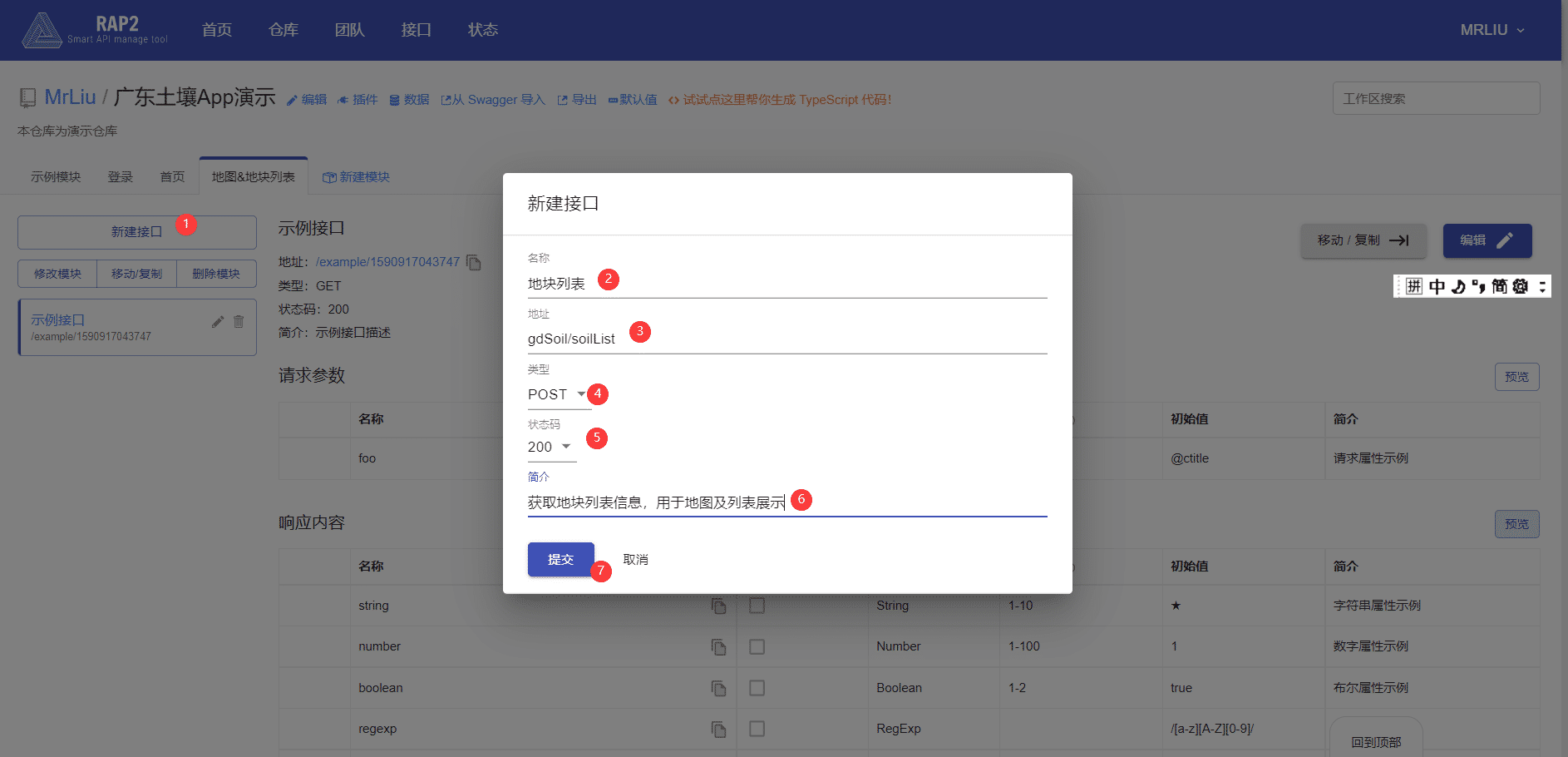The image size is (1568, 757).
Task: Click copy icon in the string row
Action: pyautogui.click(x=718, y=606)
